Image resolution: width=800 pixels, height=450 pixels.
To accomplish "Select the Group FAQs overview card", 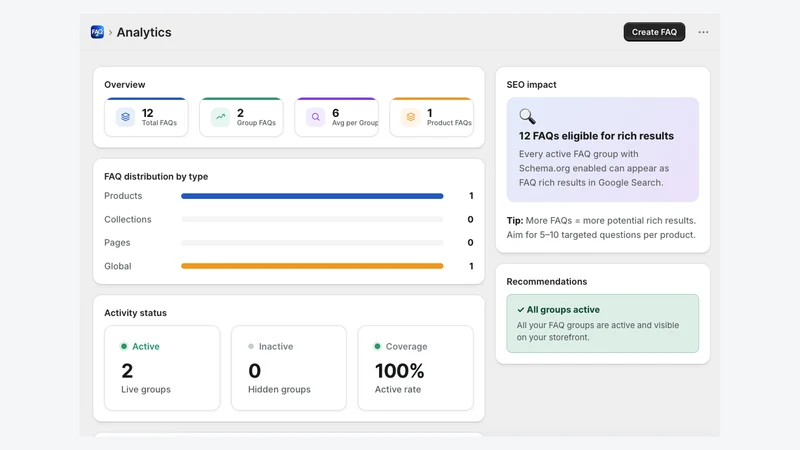I will [241, 117].
